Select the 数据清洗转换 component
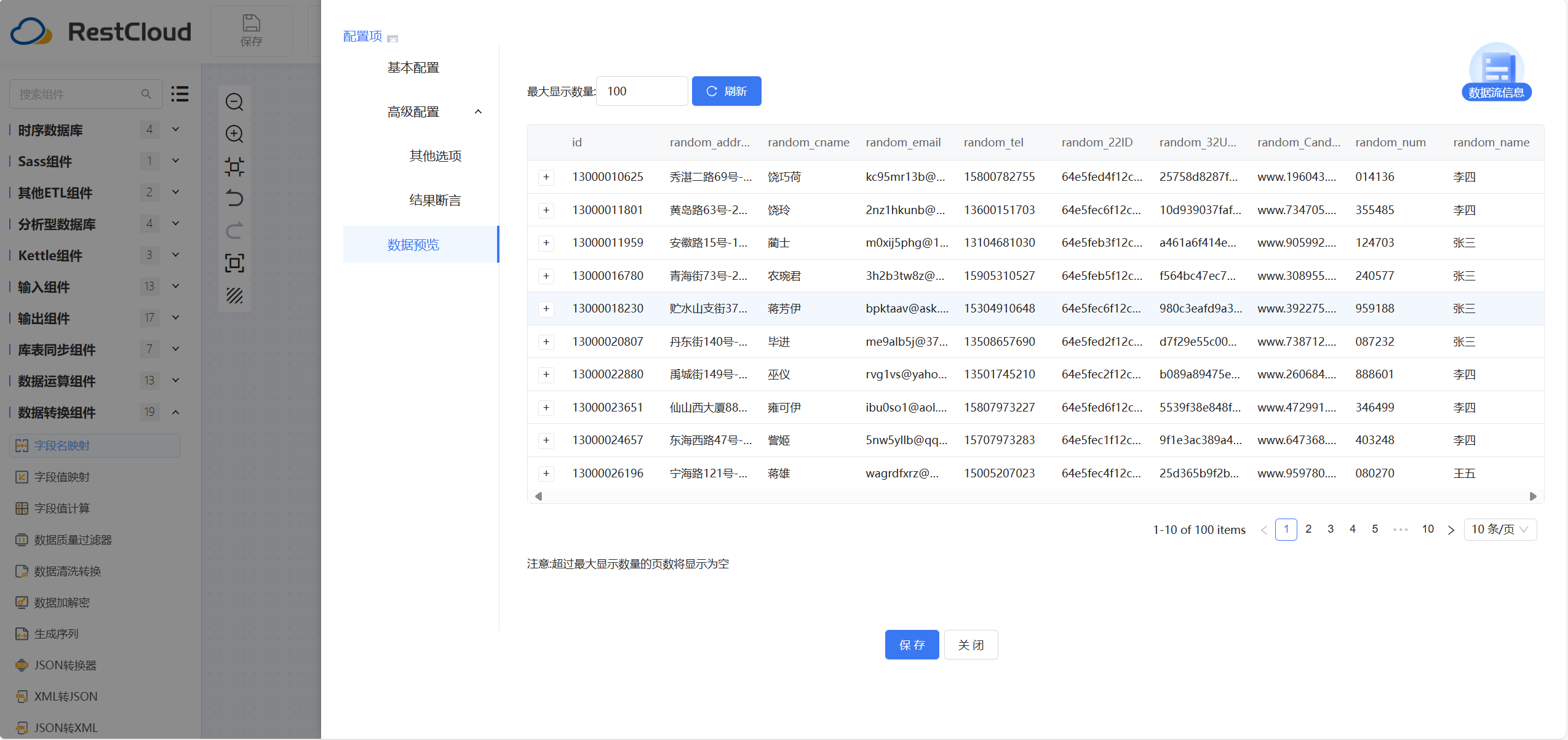This screenshot has width=1568, height=740. pos(58,571)
